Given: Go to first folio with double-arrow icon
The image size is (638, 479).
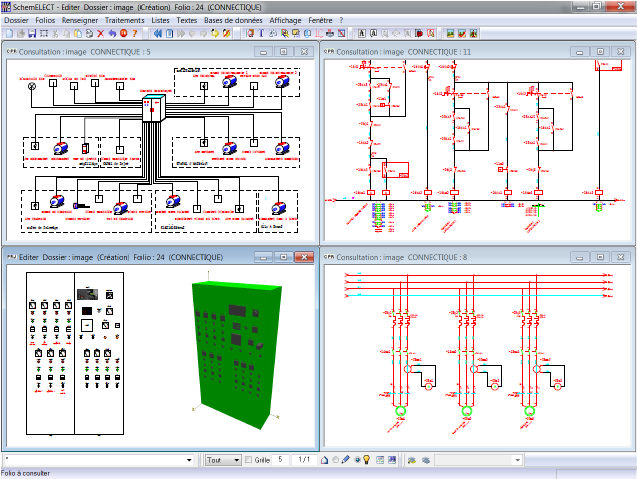Looking at the screenshot, I should coord(158,33).
